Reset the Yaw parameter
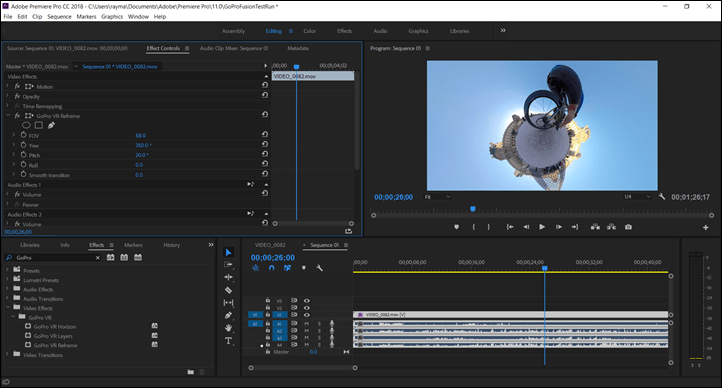722x388 pixels. (265, 144)
